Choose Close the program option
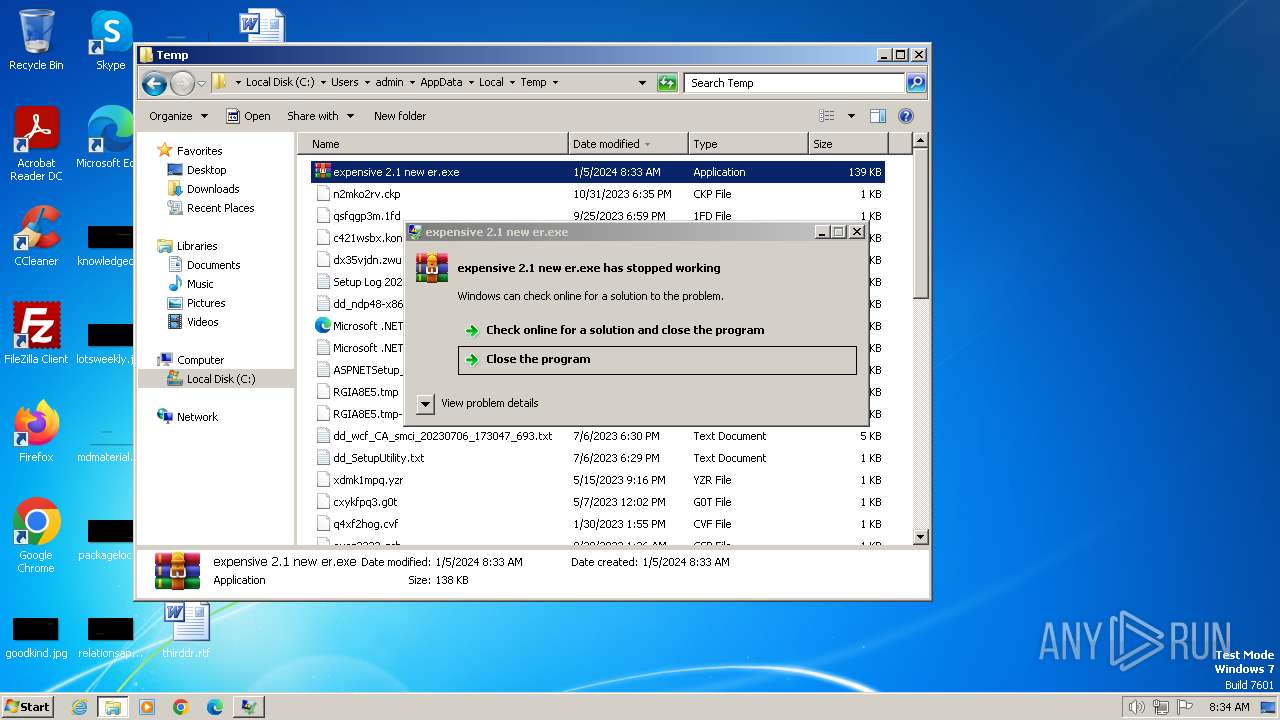 point(657,360)
